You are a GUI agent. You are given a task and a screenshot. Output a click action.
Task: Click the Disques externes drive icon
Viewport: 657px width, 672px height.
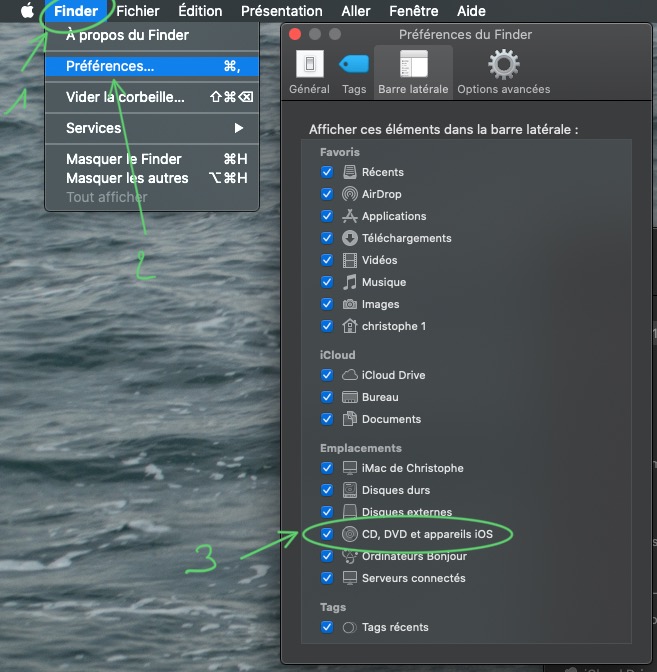coord(350,511)
